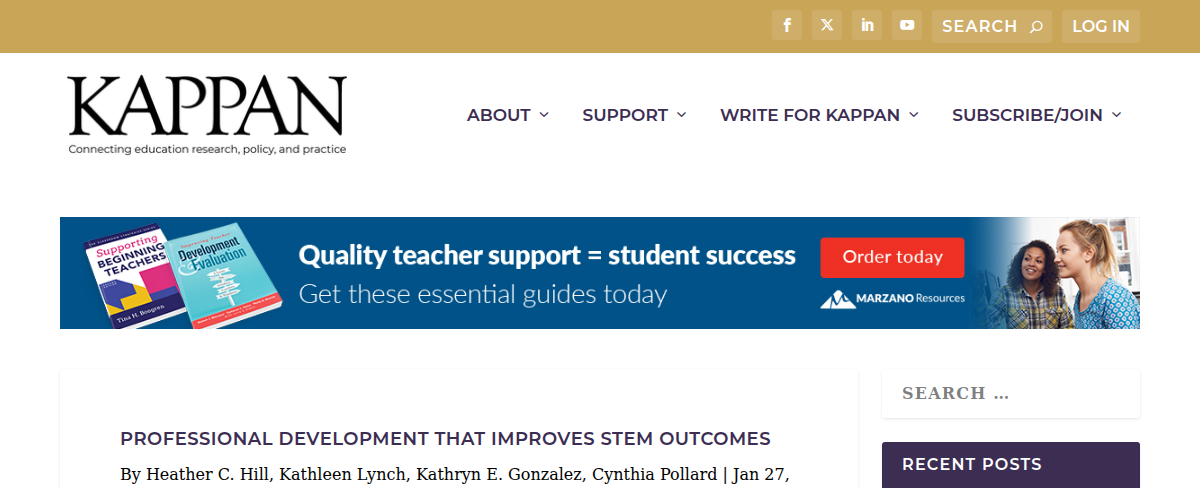1200x489 pixels.
Task: Click the Order today button
Action: 892,257
